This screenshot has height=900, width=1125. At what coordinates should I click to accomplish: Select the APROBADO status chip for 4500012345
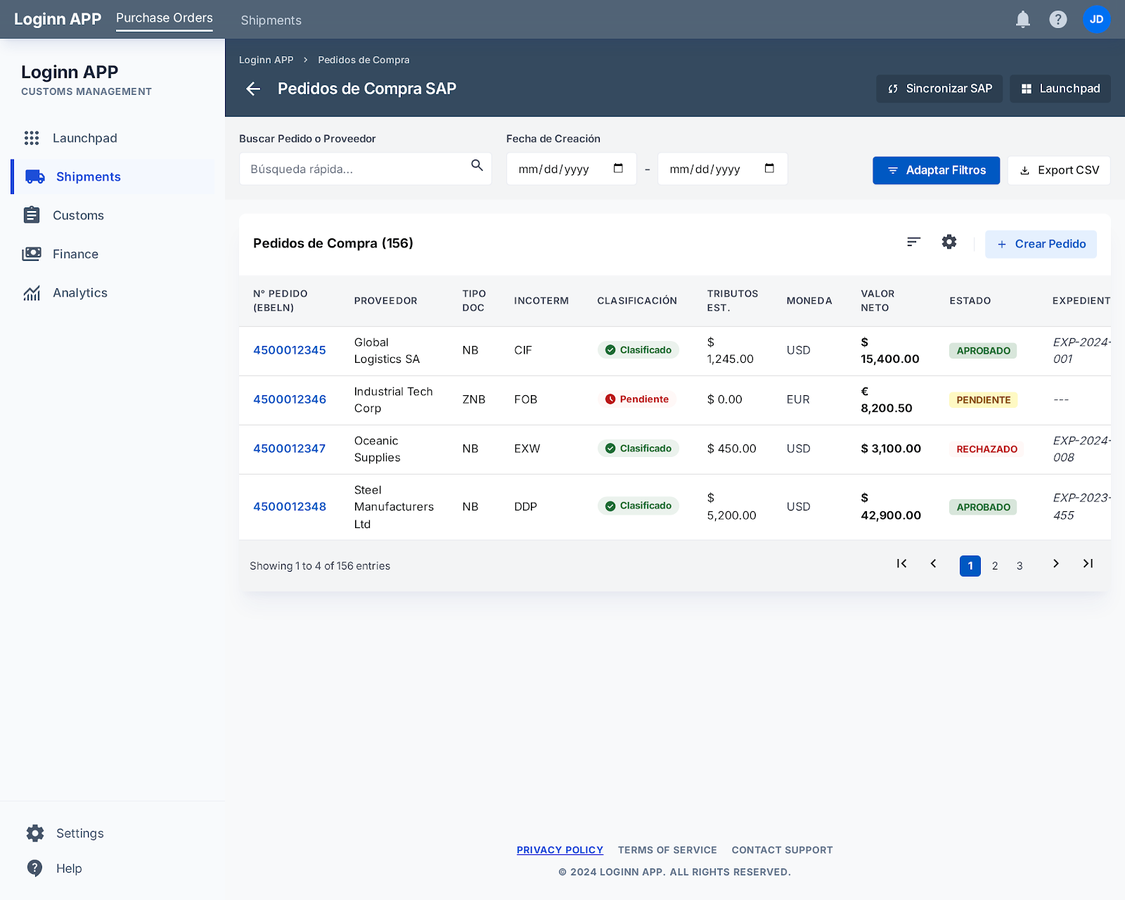click(x=983, y=351)
